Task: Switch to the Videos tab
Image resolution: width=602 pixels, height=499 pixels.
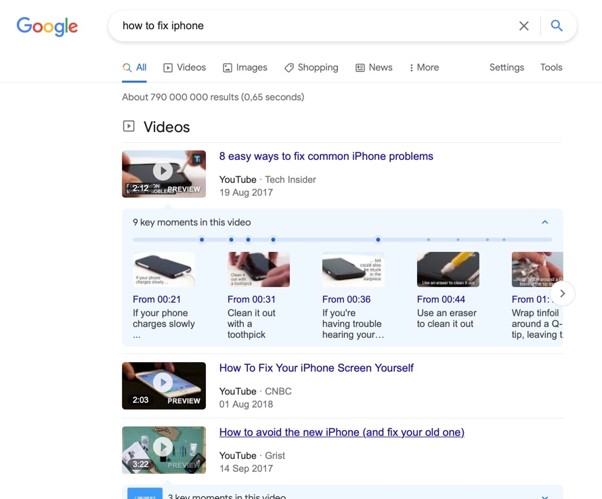Action: pyautogui.click(x=184, y=68)
